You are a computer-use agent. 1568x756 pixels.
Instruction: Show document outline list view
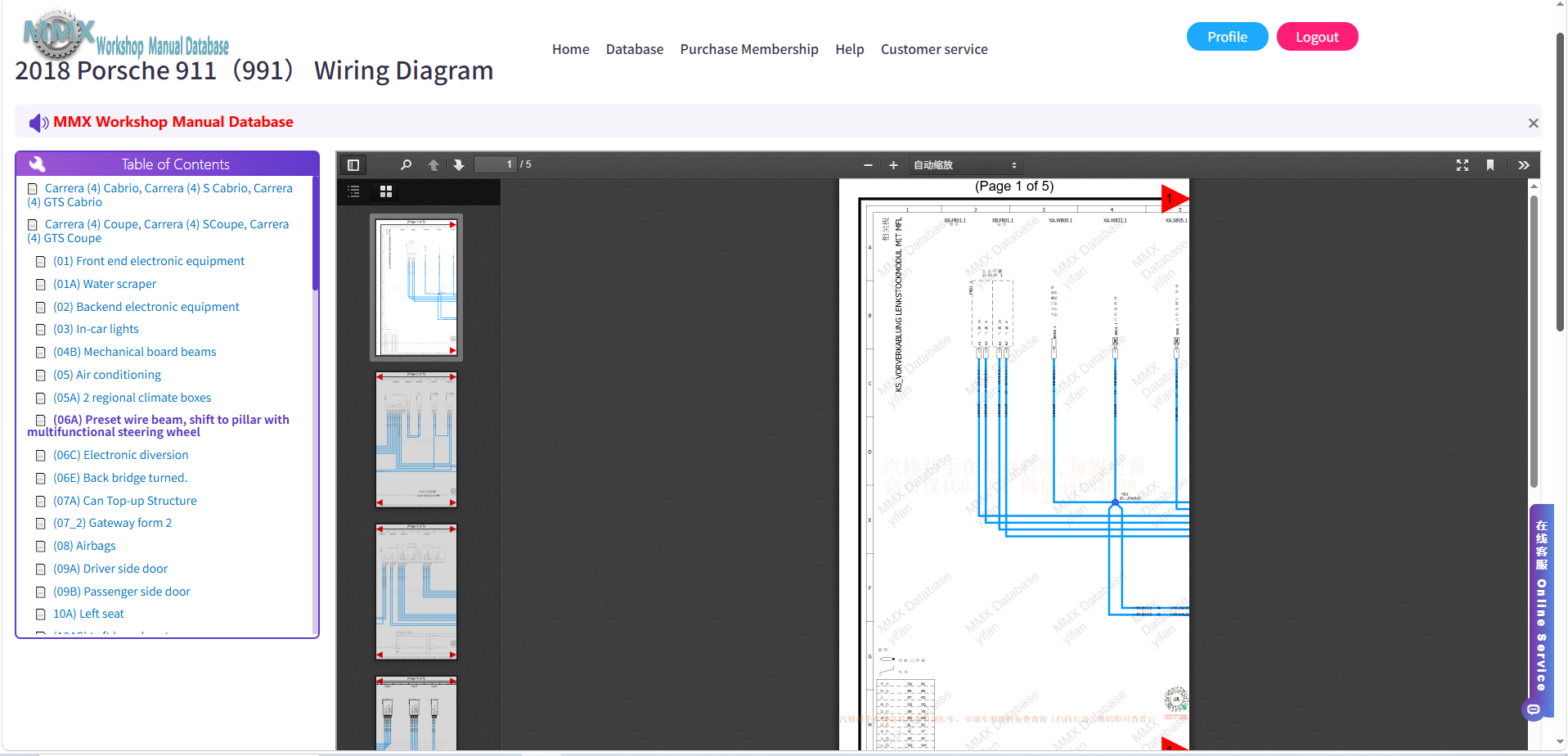click(x=353, y=191)
